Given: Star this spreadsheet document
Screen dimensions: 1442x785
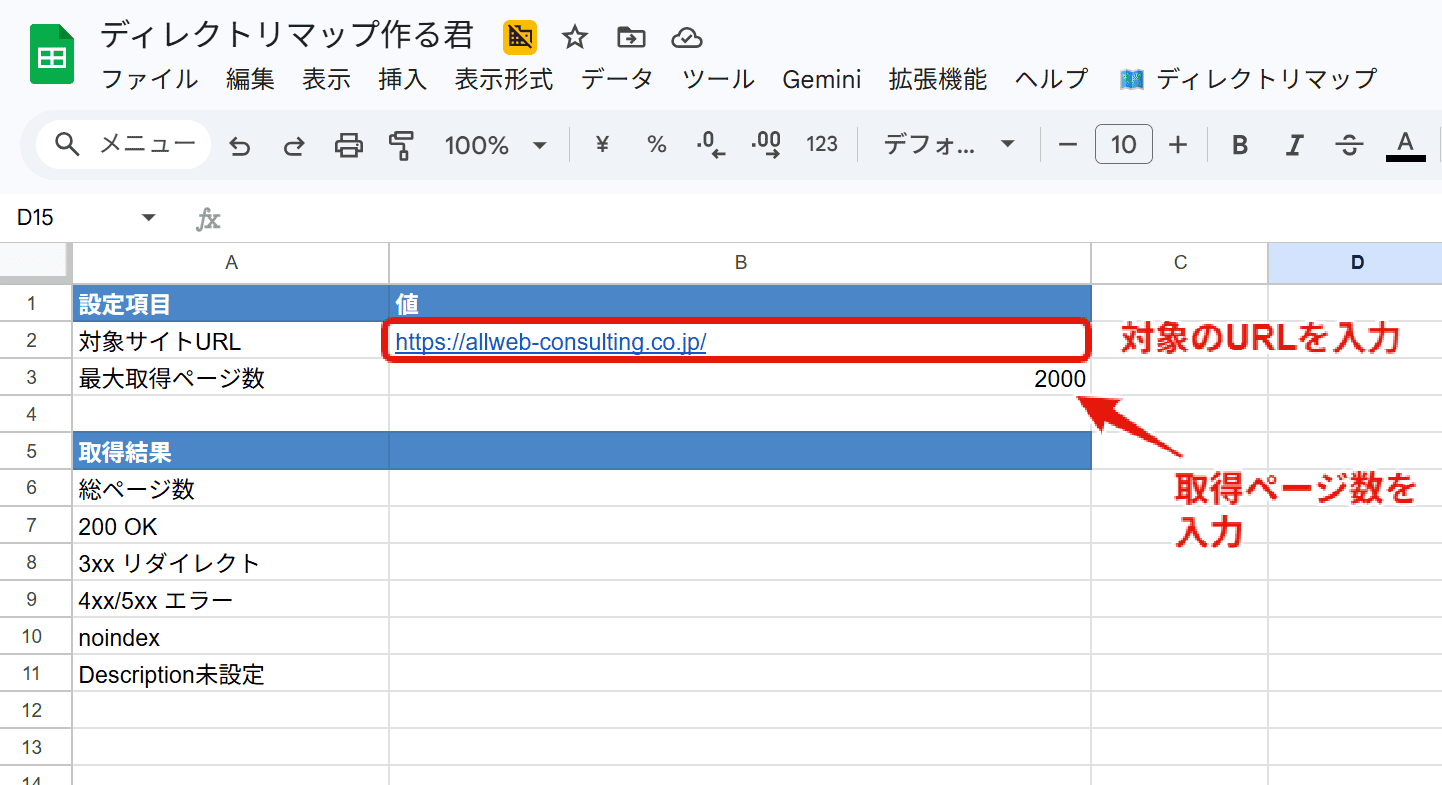Looking at the screenshot, I should coord(574,38).
